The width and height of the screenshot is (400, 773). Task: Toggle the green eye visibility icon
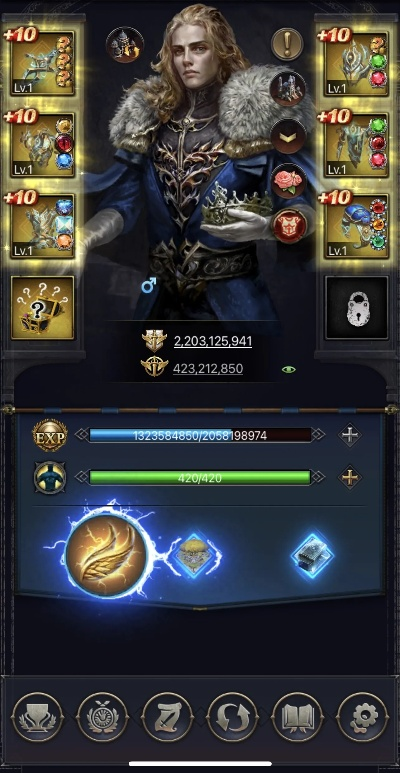[288, 369]
